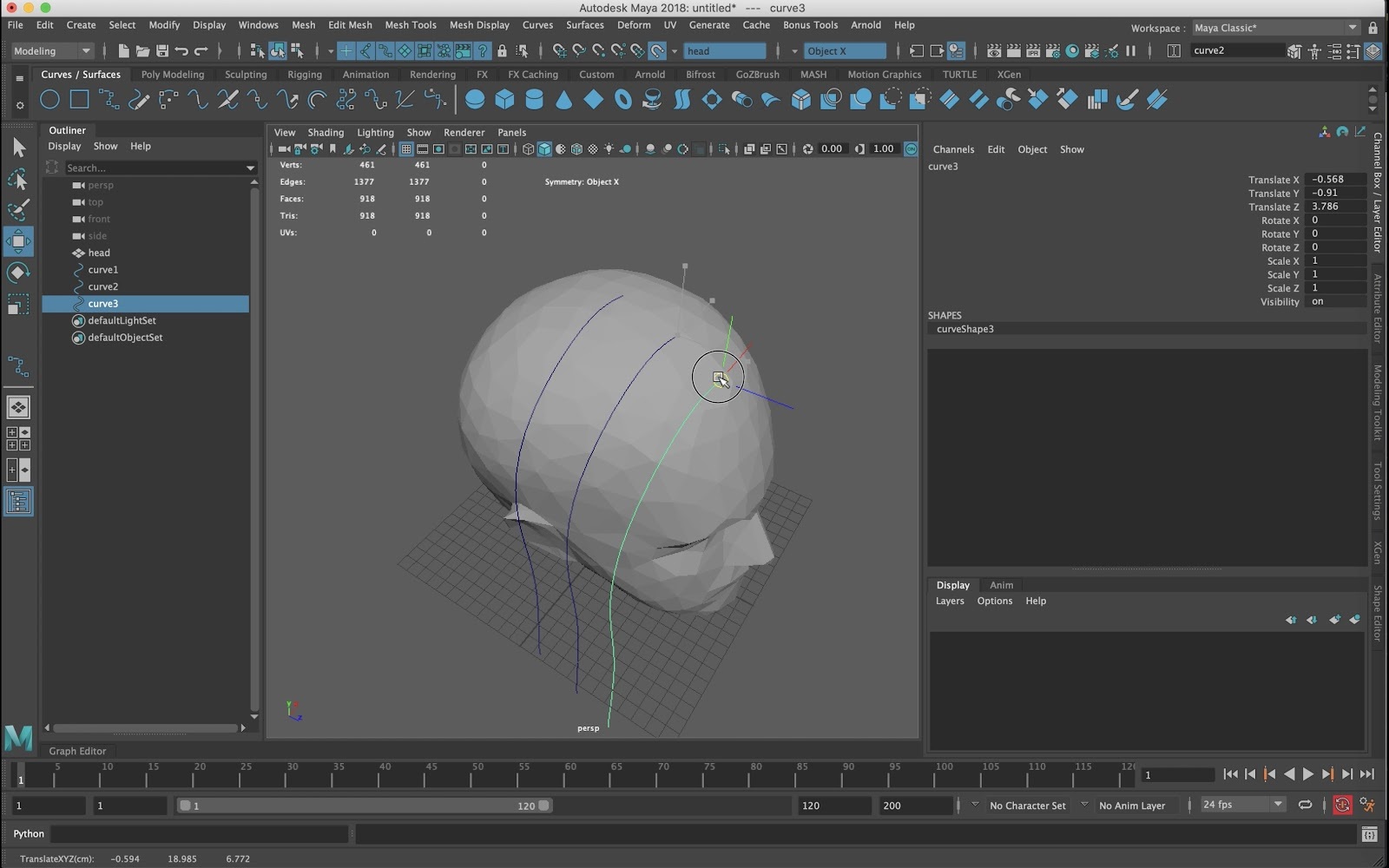The image size is (1389, 868).
Task: Open the Mesh Tools menu
Action: [410, 25]
